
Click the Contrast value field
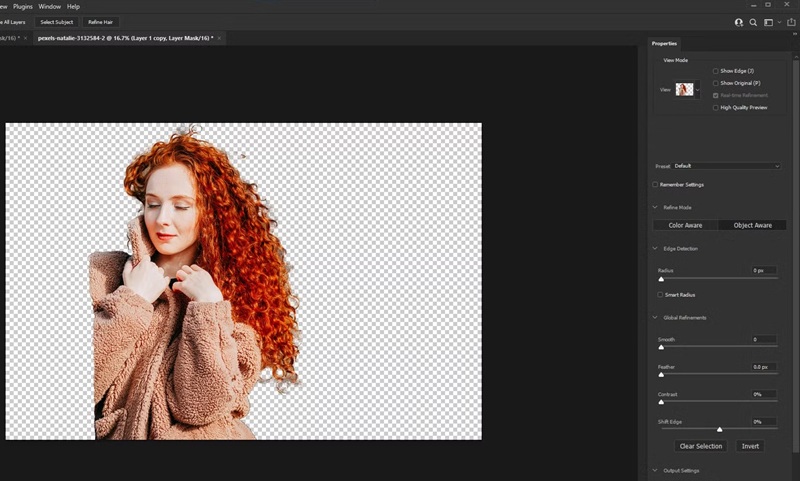(x=764, y=394)
